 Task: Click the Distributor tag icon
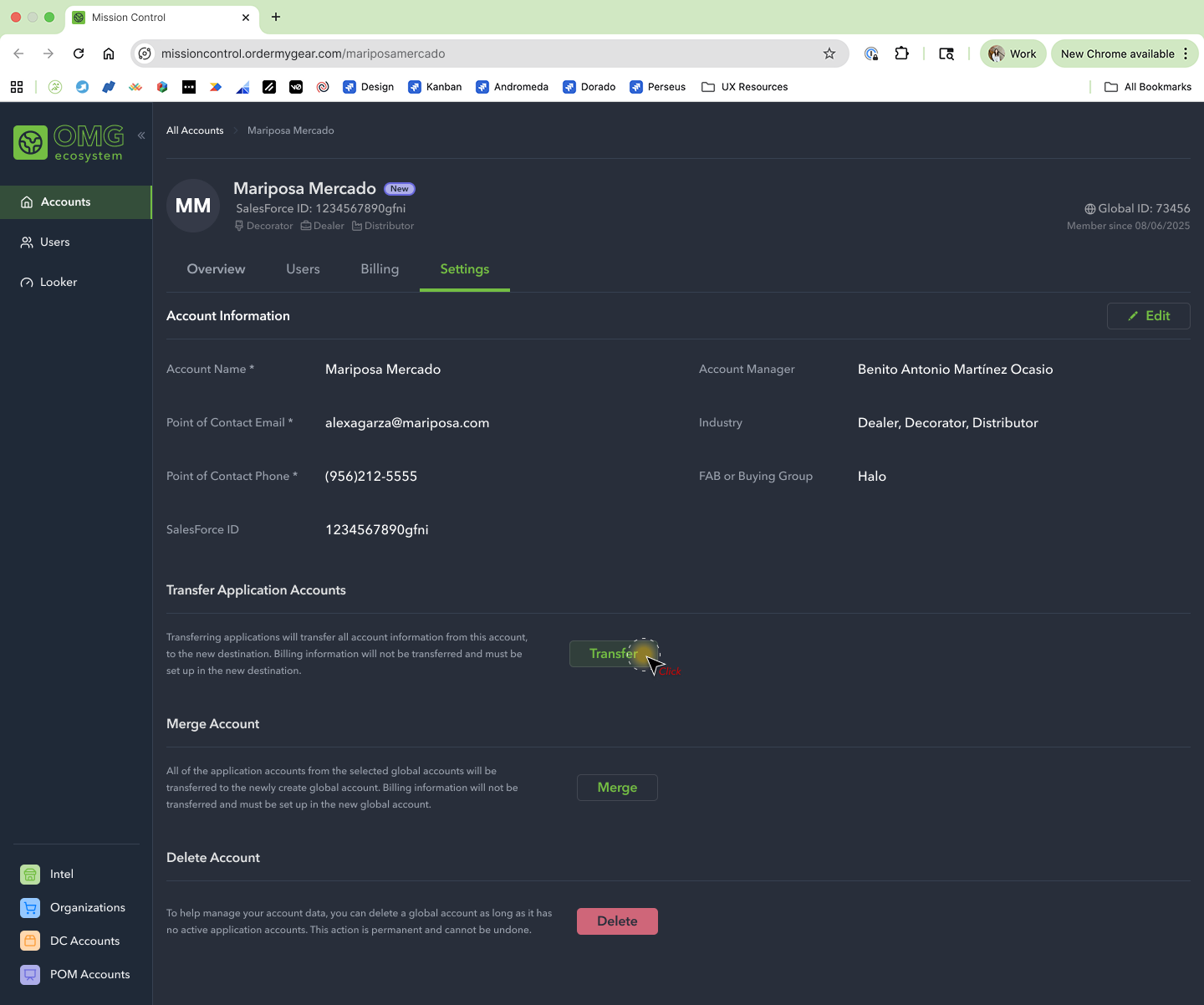coord(357,226)
